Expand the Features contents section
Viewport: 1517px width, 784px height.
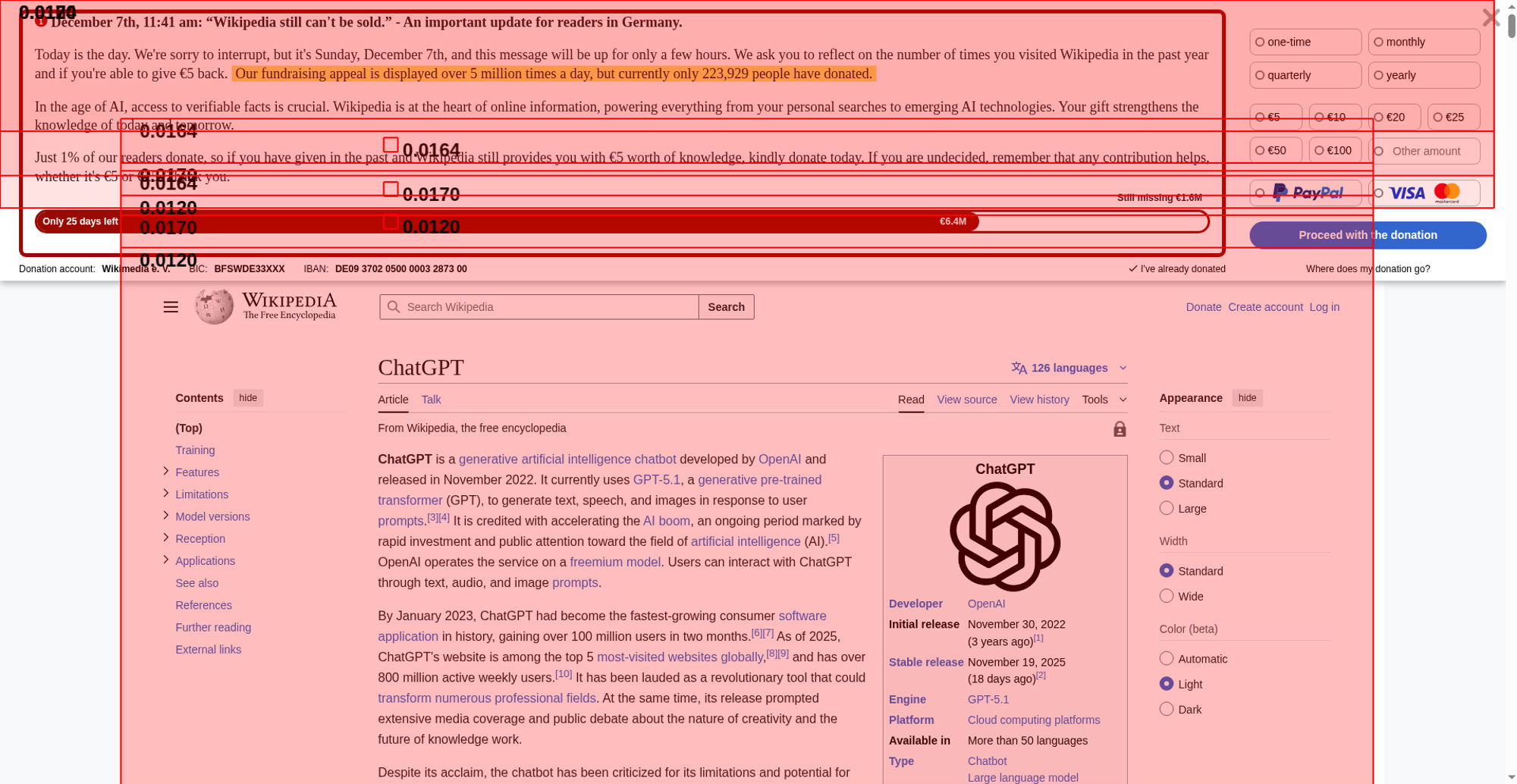tap(166, 472)
